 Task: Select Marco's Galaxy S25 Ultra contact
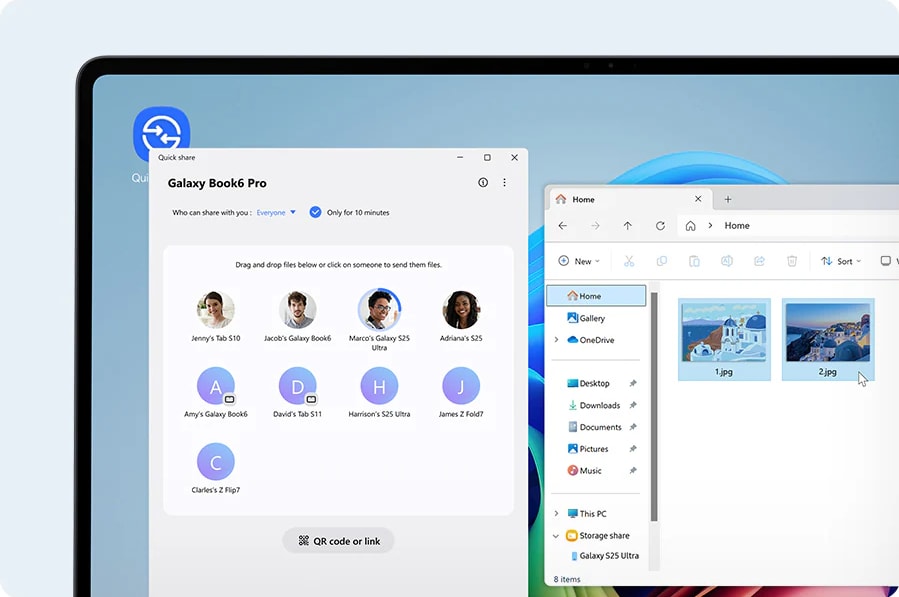(x=379, y=320)
